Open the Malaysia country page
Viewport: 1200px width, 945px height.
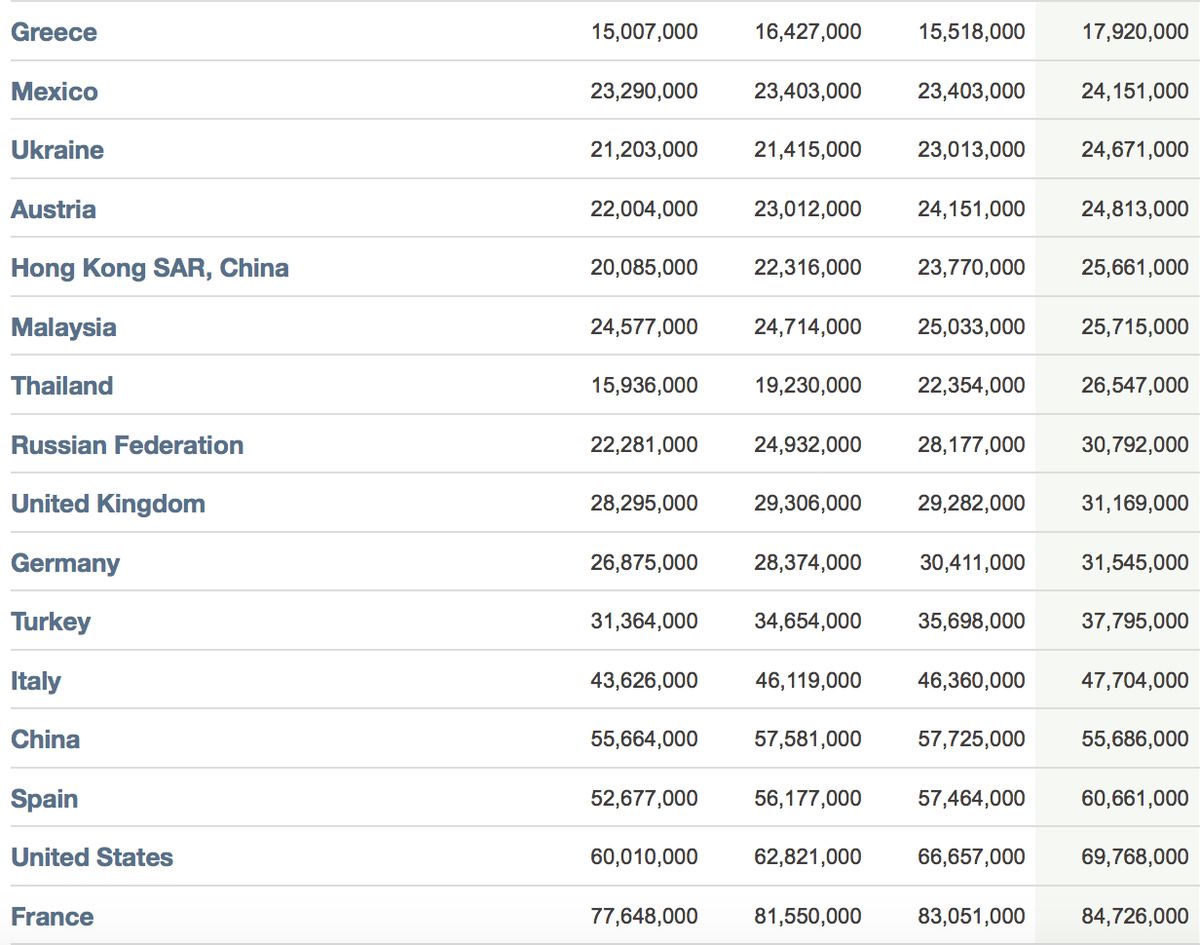tap(63, 327)
